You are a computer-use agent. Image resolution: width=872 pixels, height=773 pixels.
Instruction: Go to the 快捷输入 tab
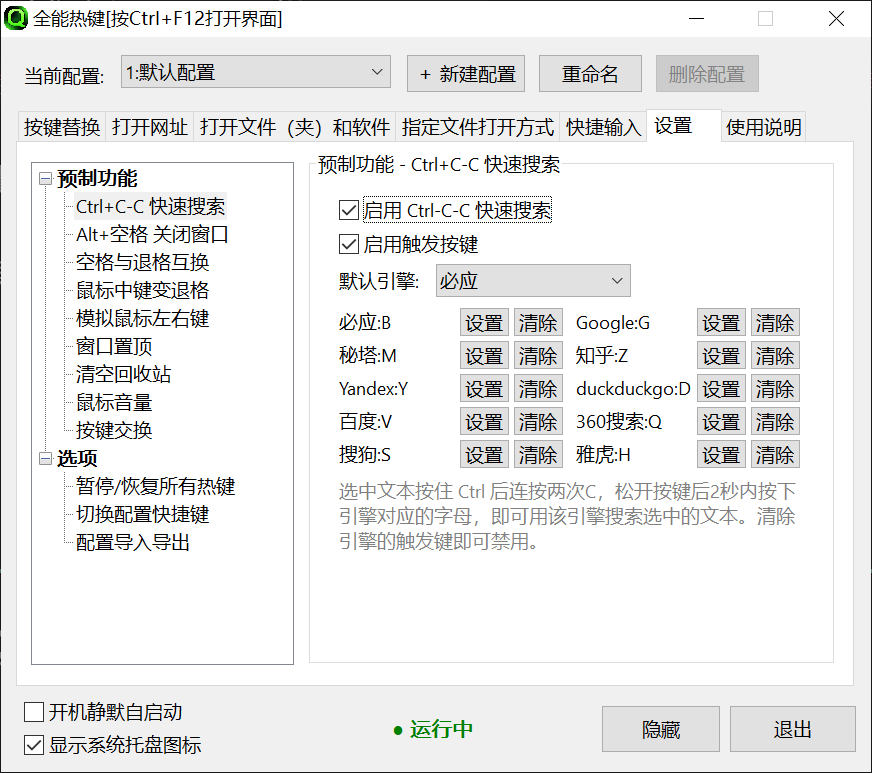(x=603, y=127)
